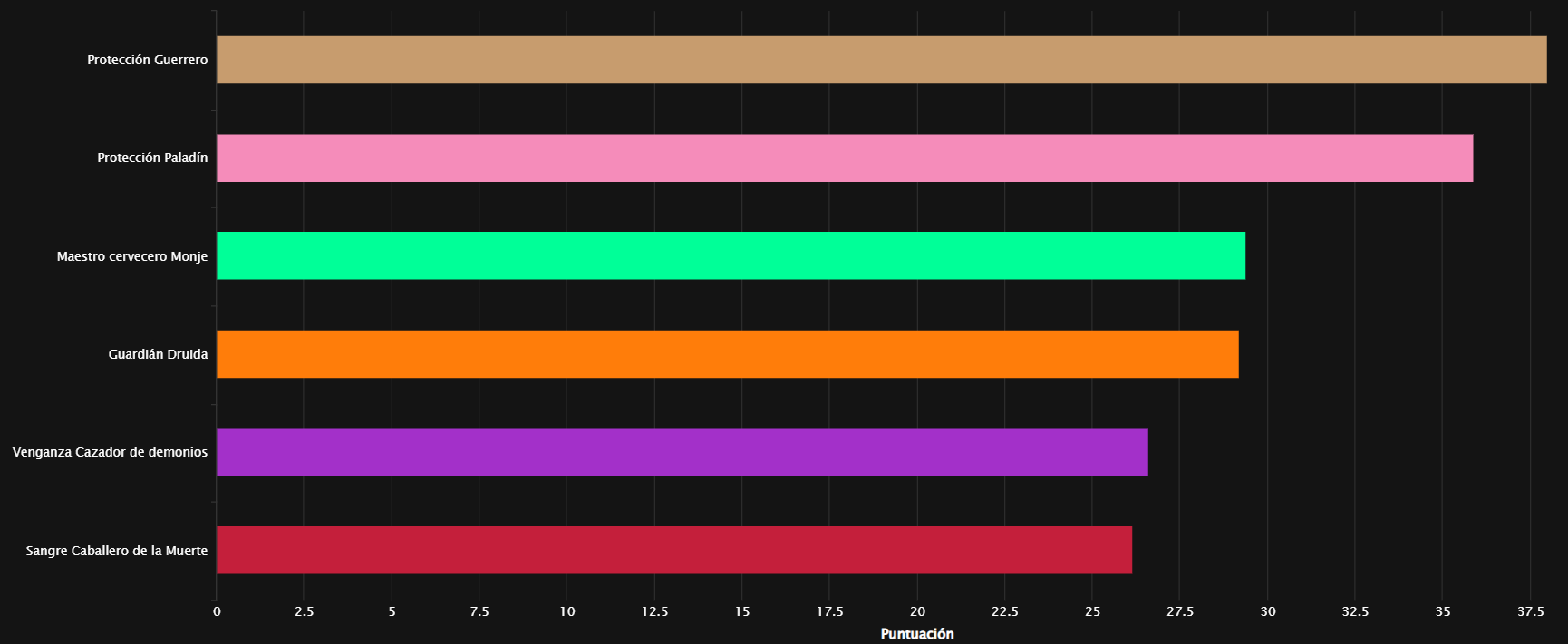
Task: Click the green Maestro cervecero Monje bar
Action: click(731, 255)
